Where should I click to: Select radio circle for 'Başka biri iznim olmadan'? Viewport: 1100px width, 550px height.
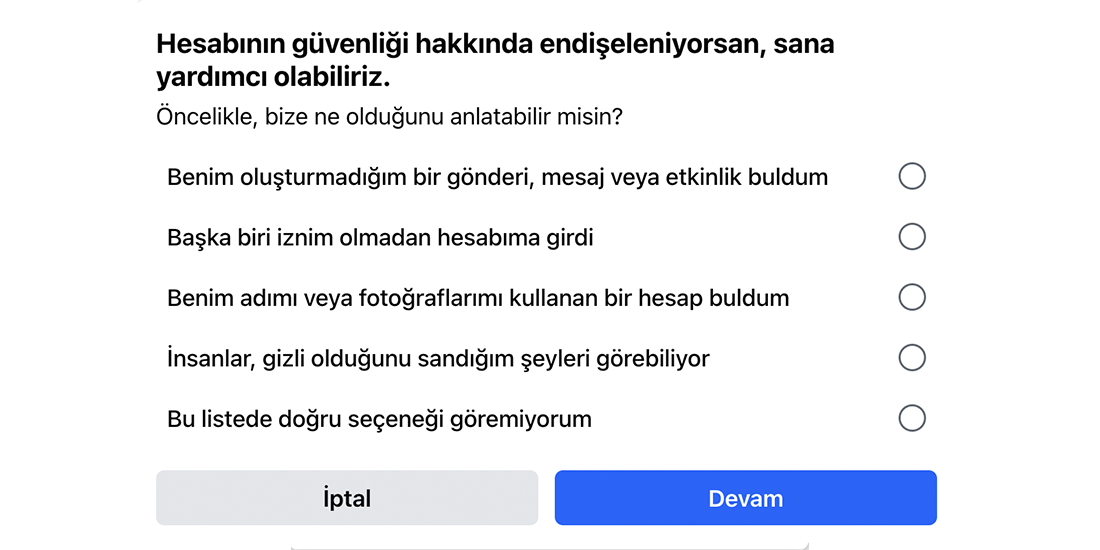pos(912,237)
